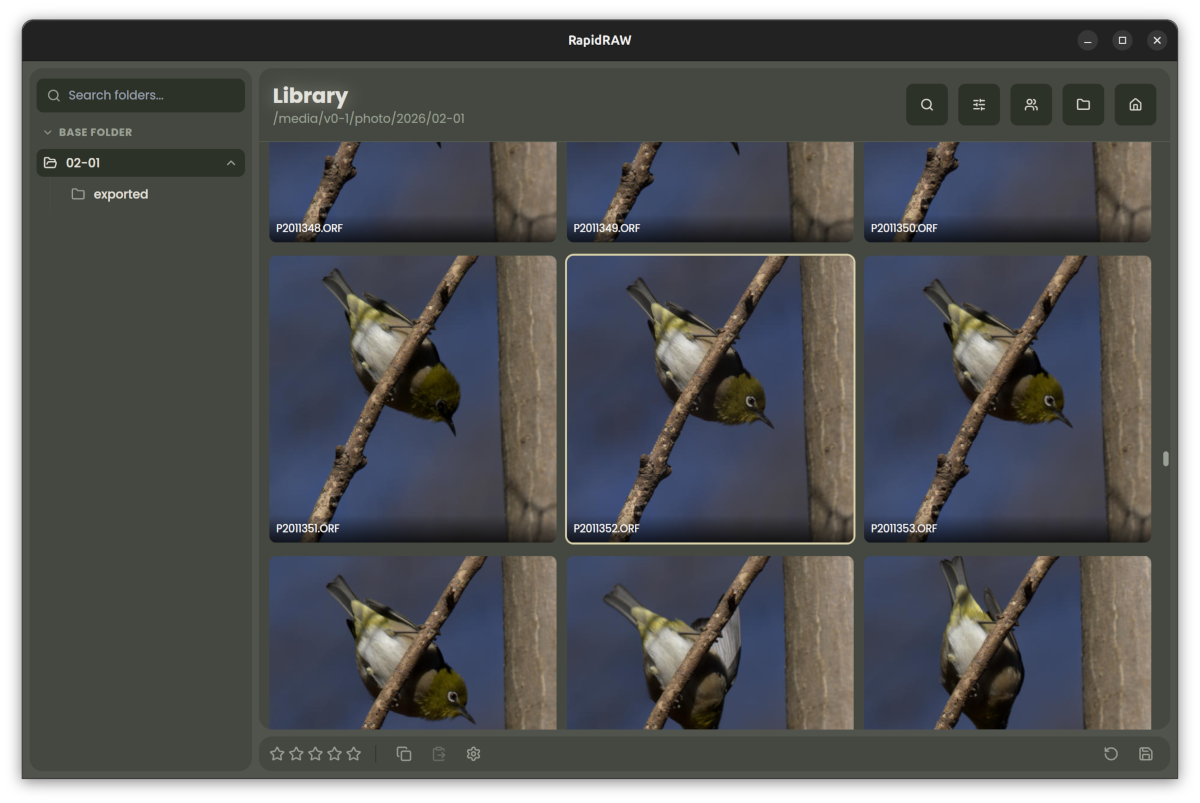Set rating to five stars
1200x803 pixels.
[353, 754]
